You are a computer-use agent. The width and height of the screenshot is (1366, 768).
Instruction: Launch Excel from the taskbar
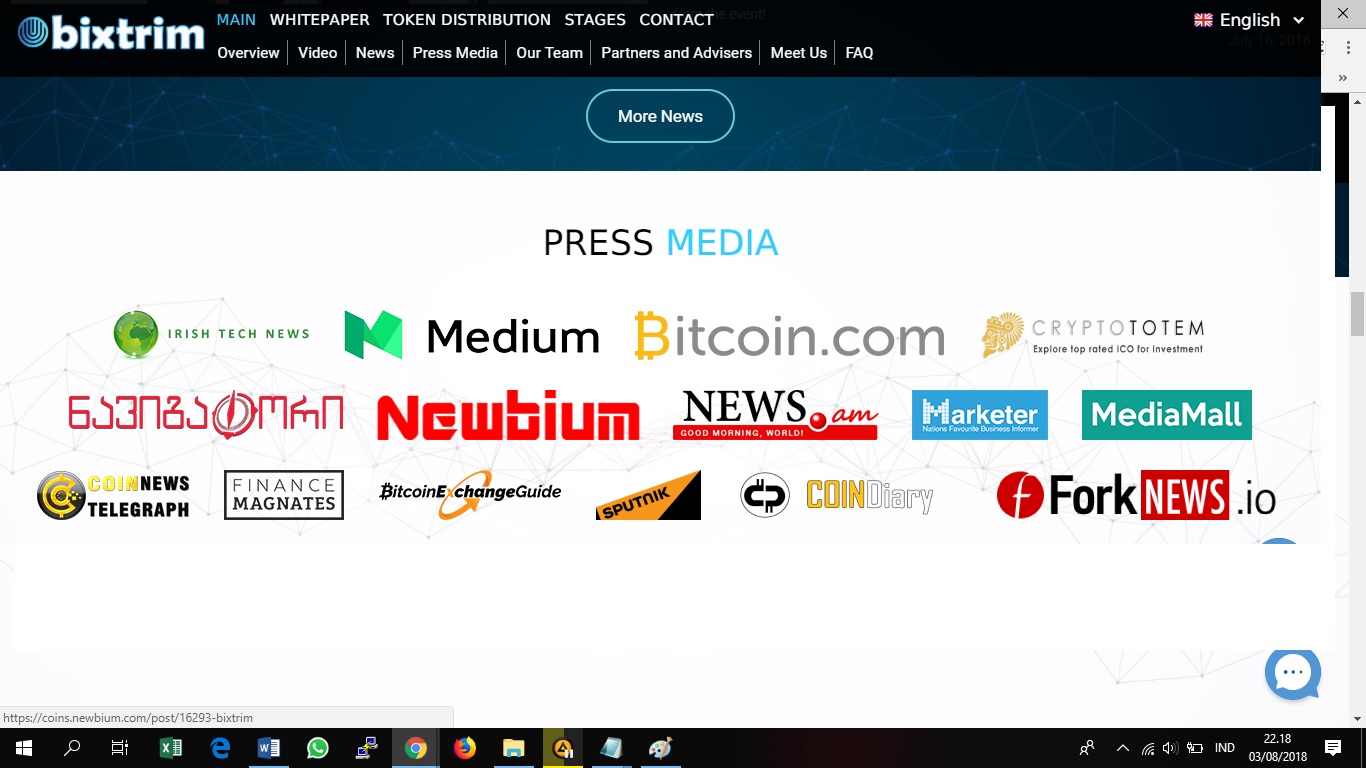pyautogui.click(x=171, y=748)
